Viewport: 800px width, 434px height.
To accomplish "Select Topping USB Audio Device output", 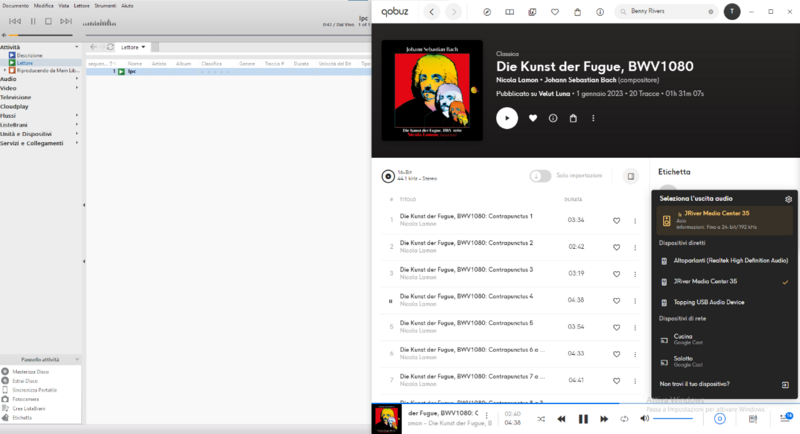I will tap(724, 302).
